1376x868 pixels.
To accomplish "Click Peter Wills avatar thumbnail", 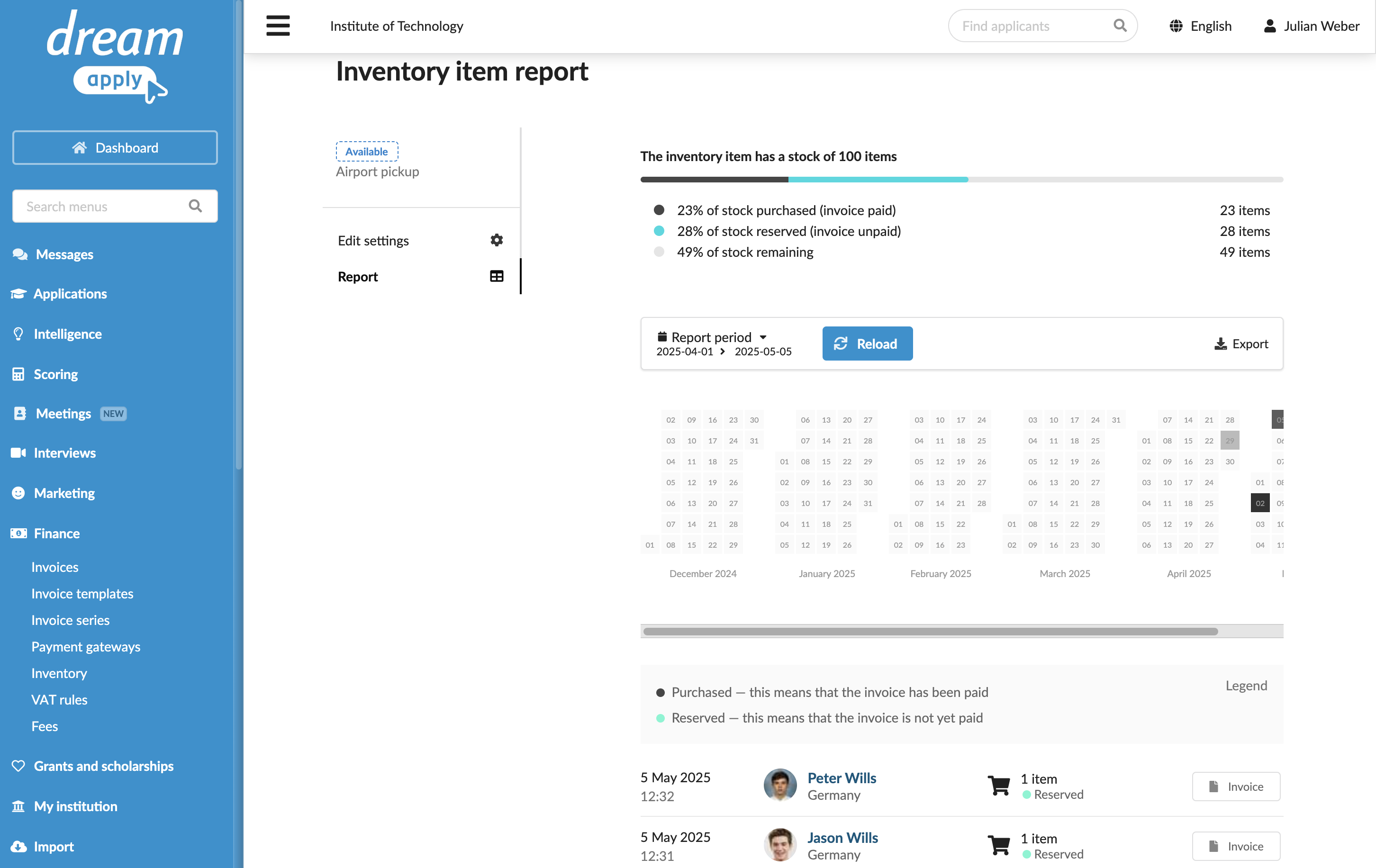I will coord(780,785).
